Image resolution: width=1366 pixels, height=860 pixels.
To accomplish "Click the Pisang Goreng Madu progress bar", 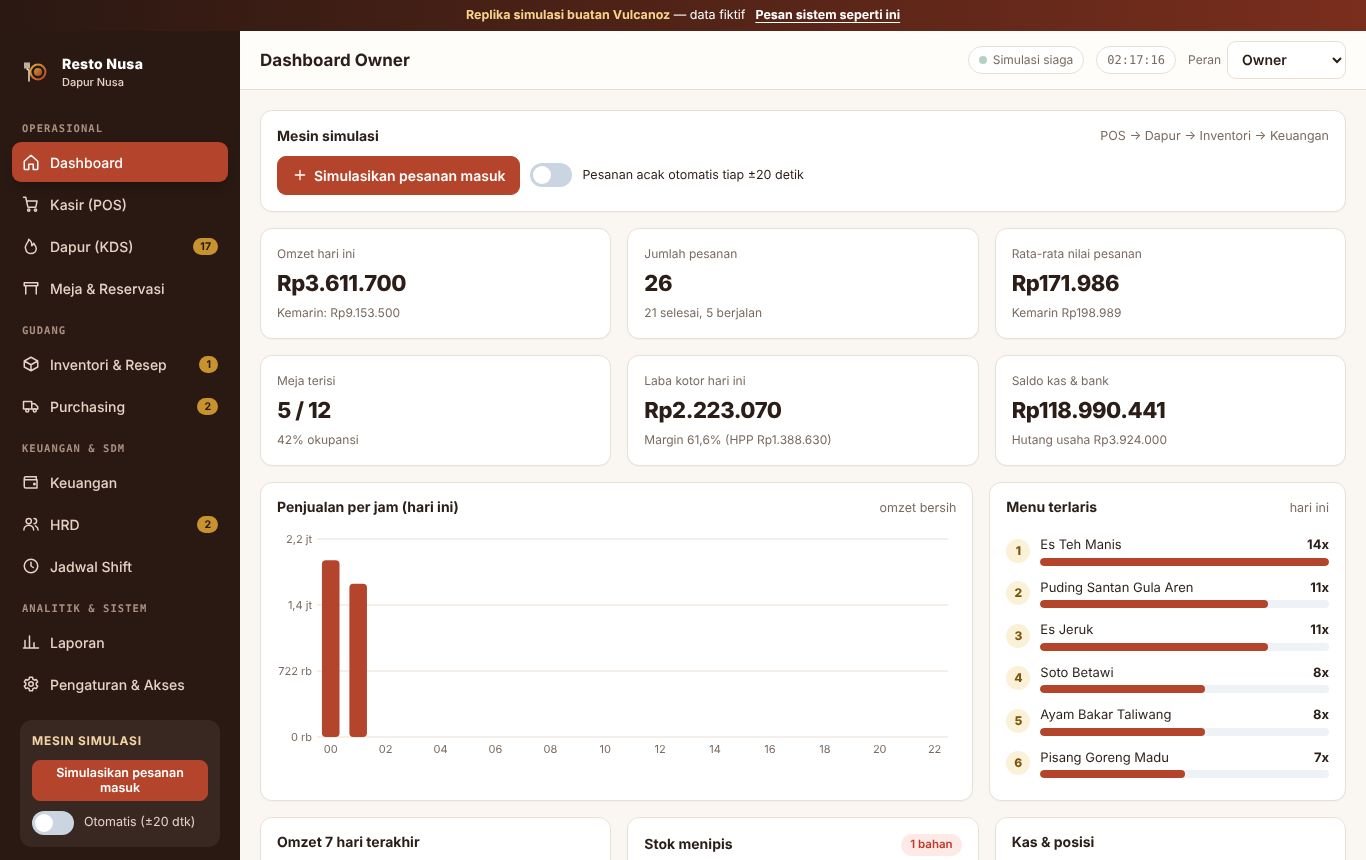I will (1184, 774).
